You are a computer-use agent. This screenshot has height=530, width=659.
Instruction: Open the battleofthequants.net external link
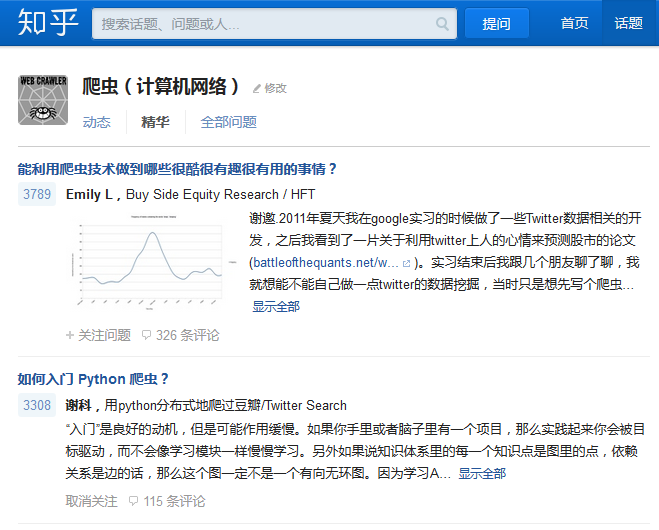pyautogui.click(x=325, y=263)
